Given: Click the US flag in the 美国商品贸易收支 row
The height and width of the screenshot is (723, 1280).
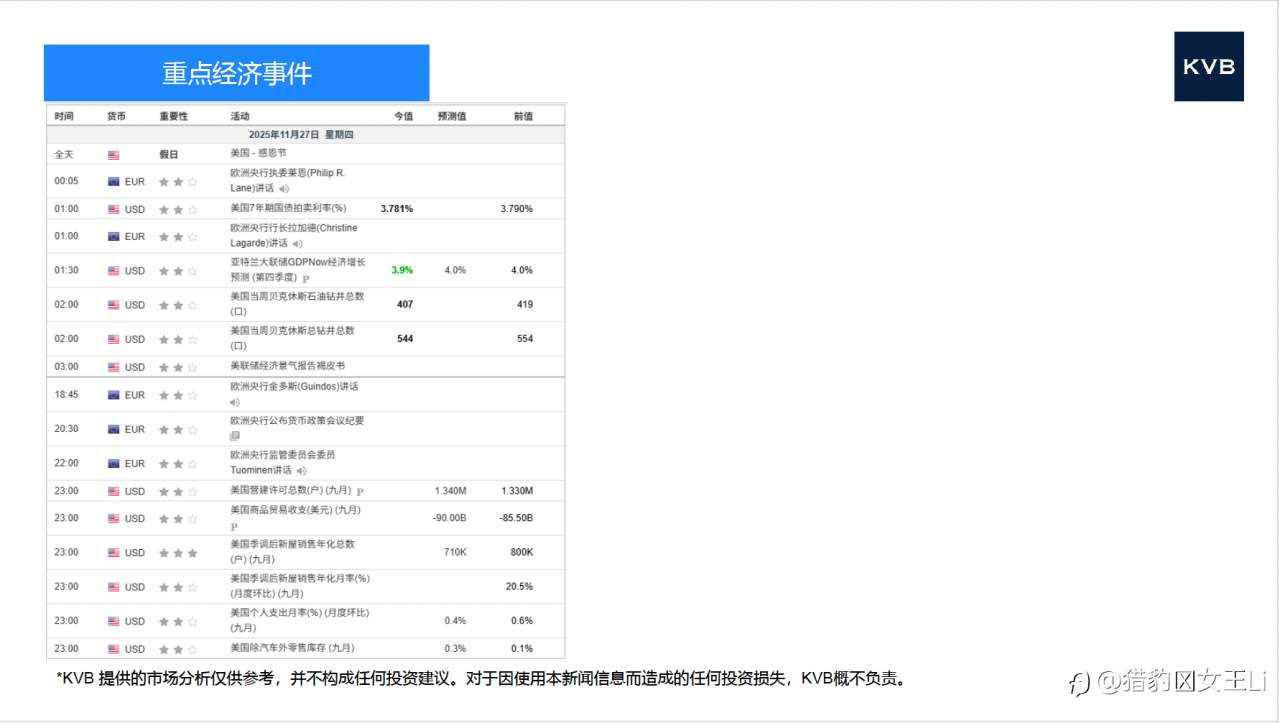Looking at the screenshot, I should [113, 518].
